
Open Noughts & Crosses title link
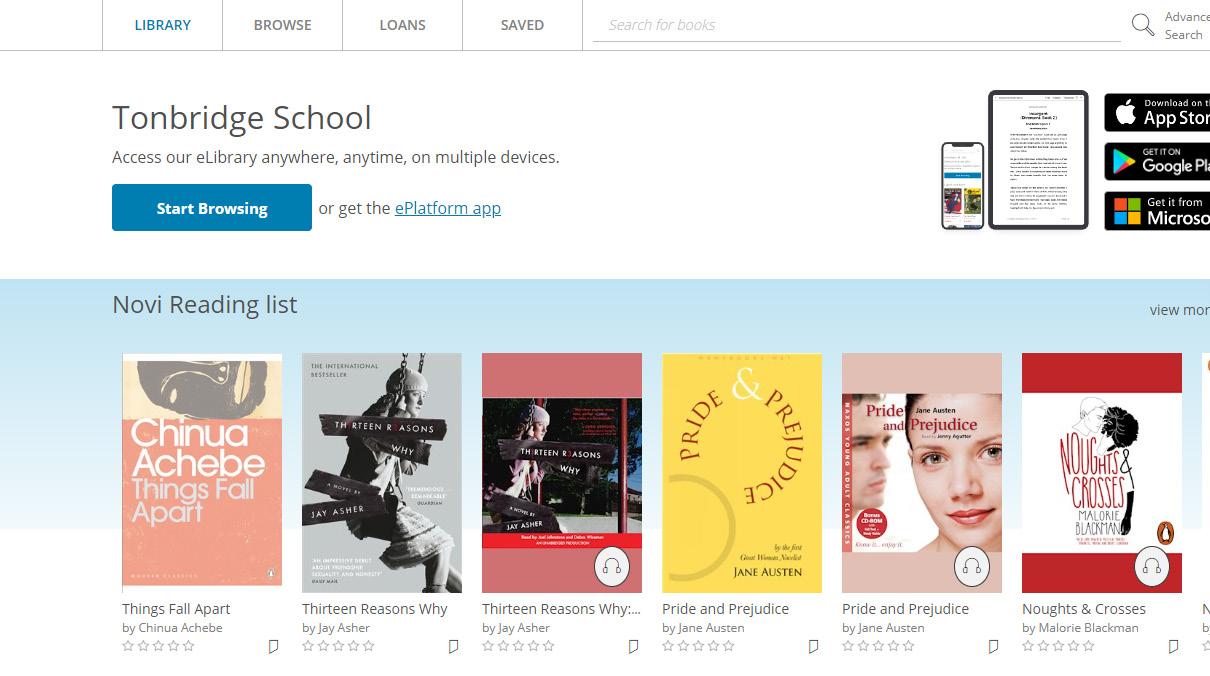(x=1084, y=609)
